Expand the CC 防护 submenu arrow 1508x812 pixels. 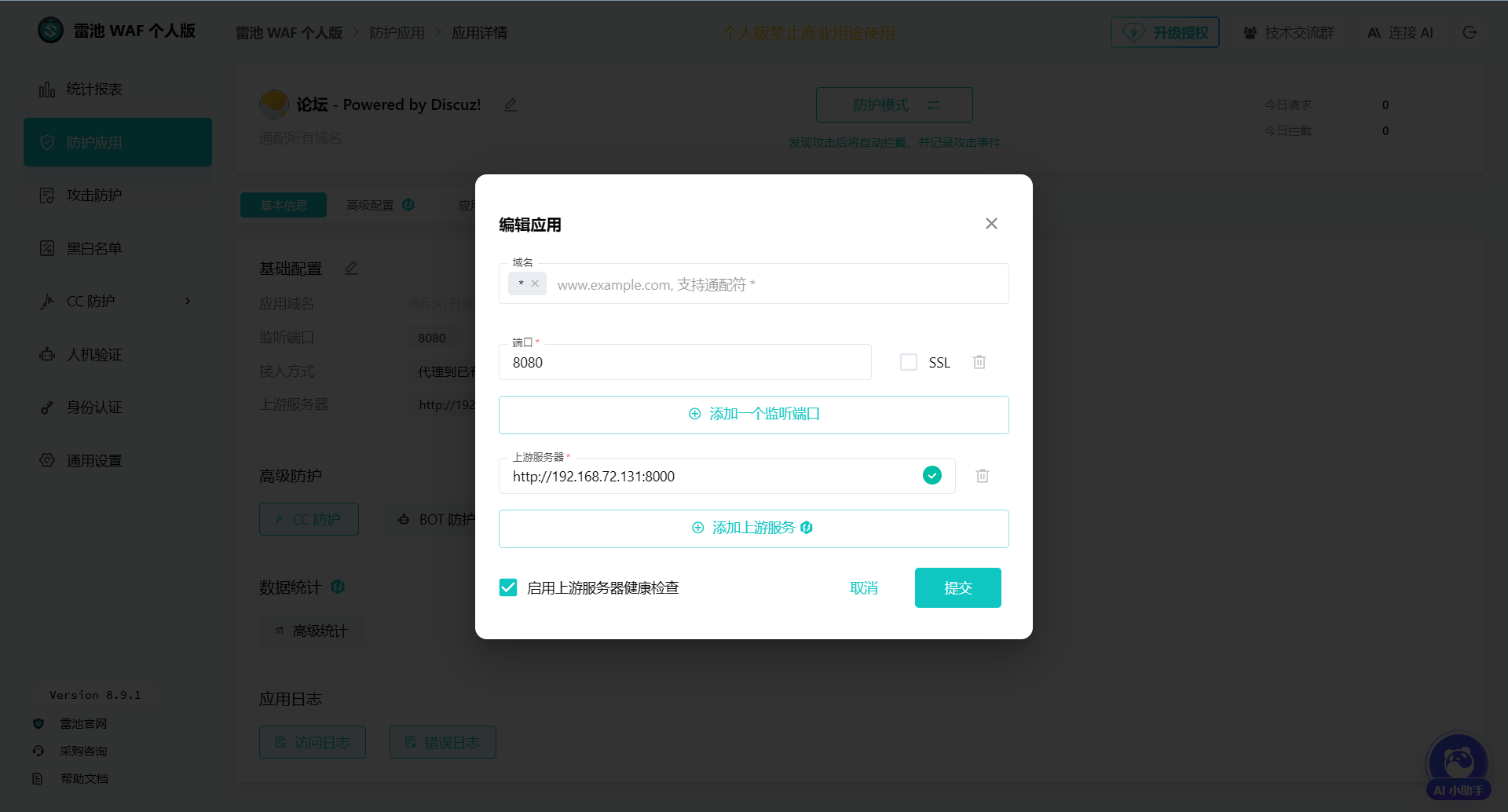click(188, 301)
